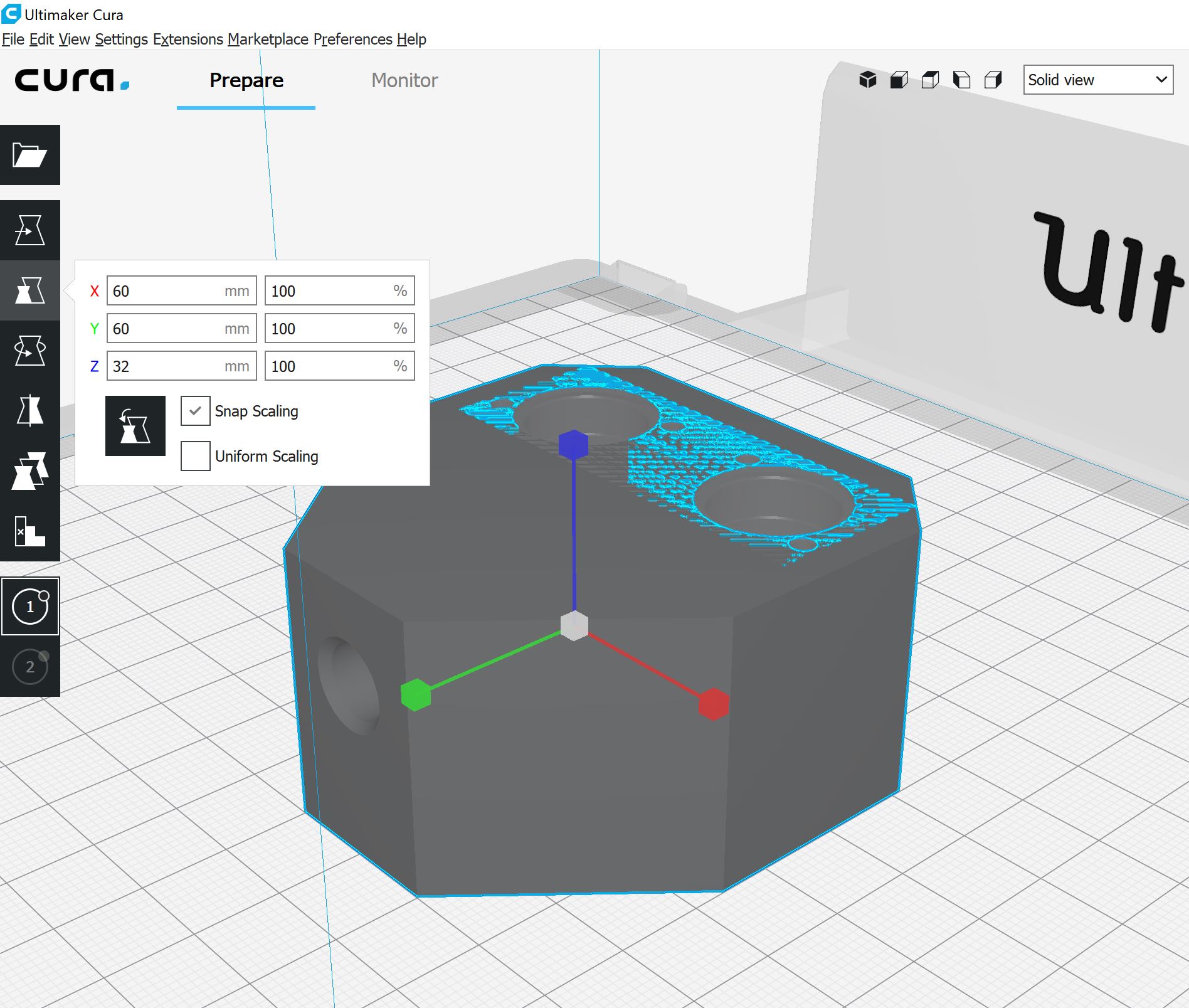Enable the Uniform Scaling checkbox

[x=195, y=456]
